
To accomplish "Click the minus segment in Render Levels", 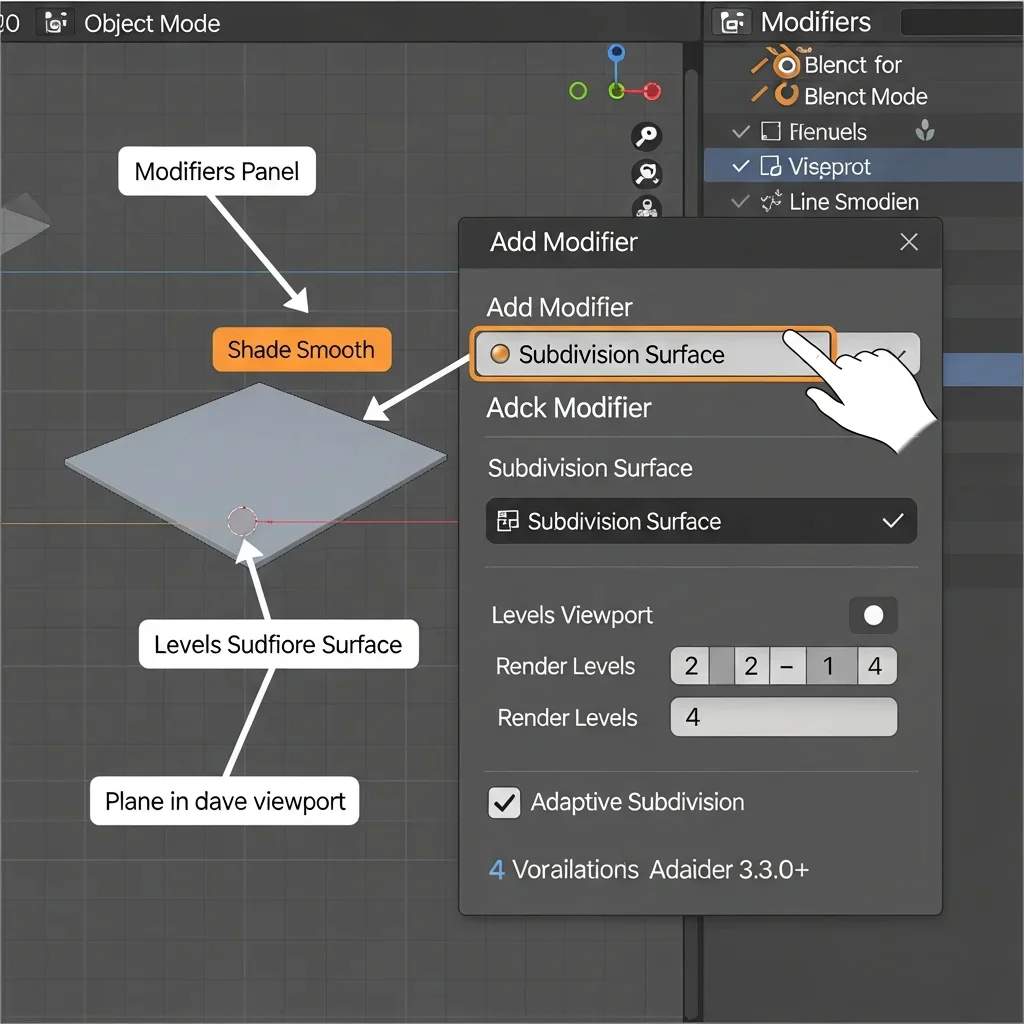I will point(787,666).
